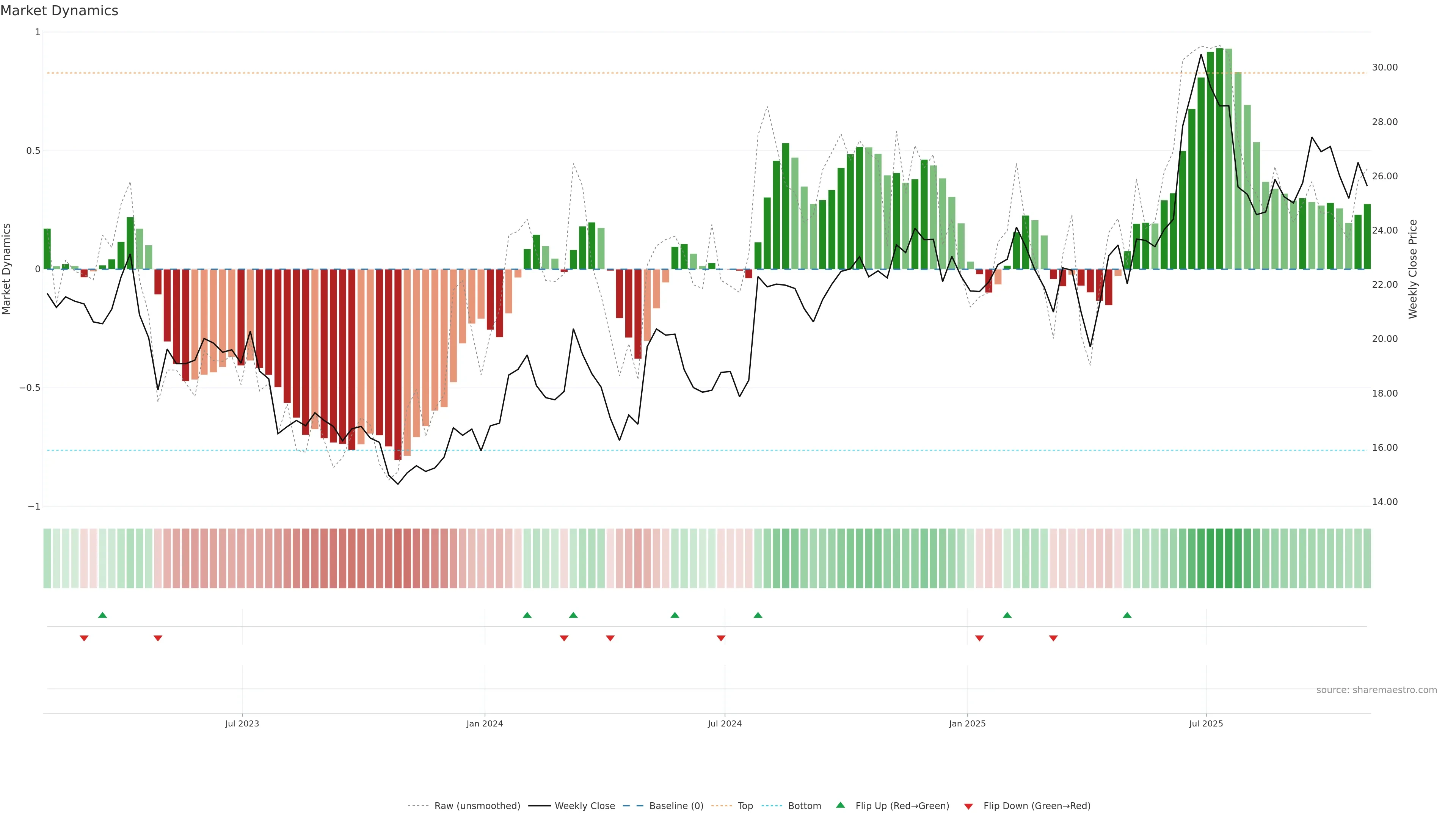
Task: Click the Flip Up marker just after Jul 2024
Action: (758, 615)
